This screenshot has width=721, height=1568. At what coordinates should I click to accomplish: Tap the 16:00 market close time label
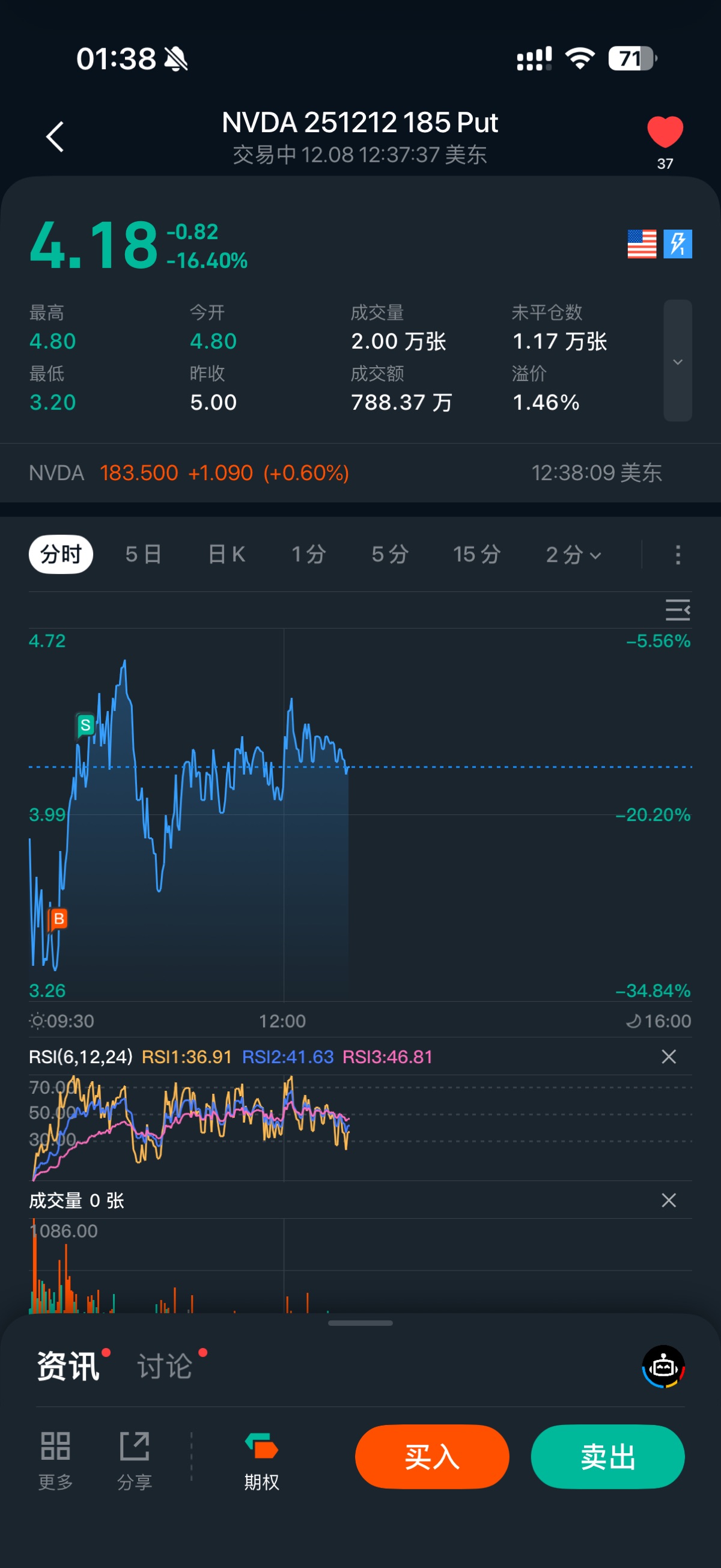[667, 1020]
